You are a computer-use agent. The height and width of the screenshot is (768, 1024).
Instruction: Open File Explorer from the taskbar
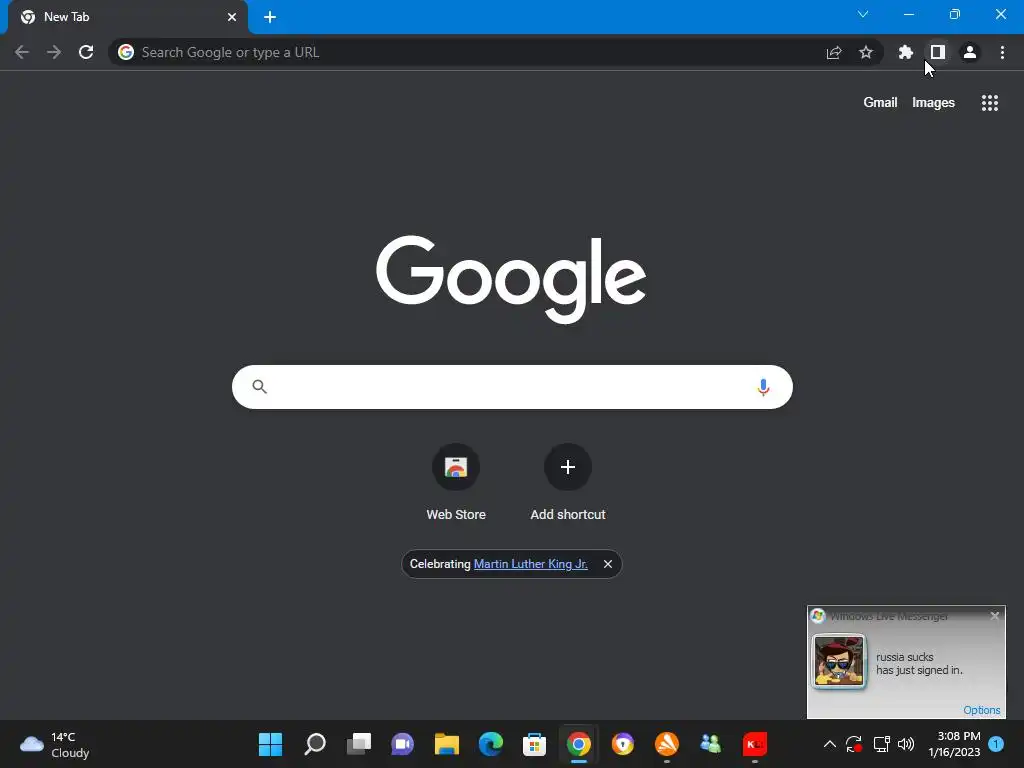coord(447,744)
